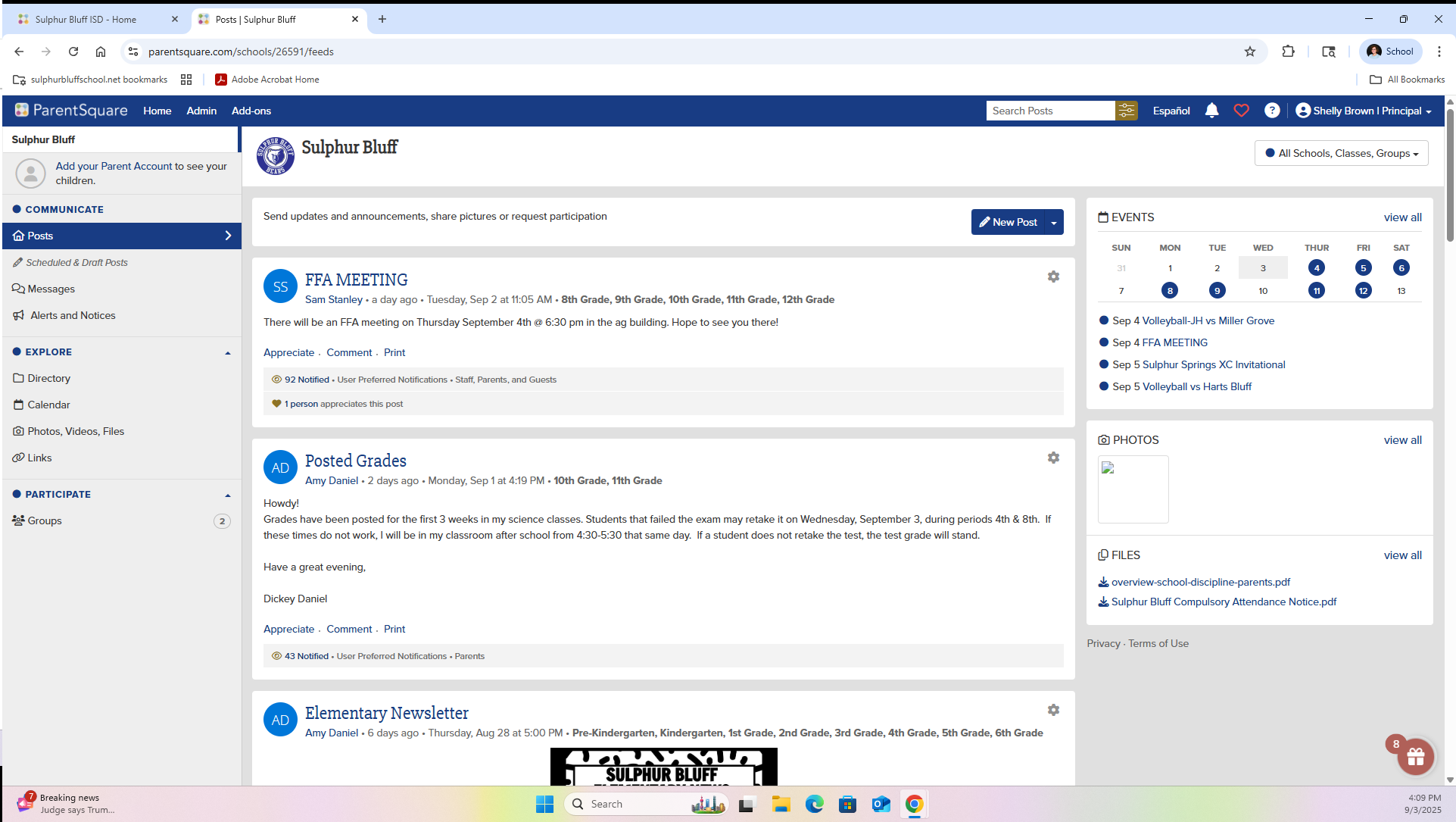Open gear settings on Posted Grades post
Screen dimensions: 1456x822
(x=1053, y=458)
